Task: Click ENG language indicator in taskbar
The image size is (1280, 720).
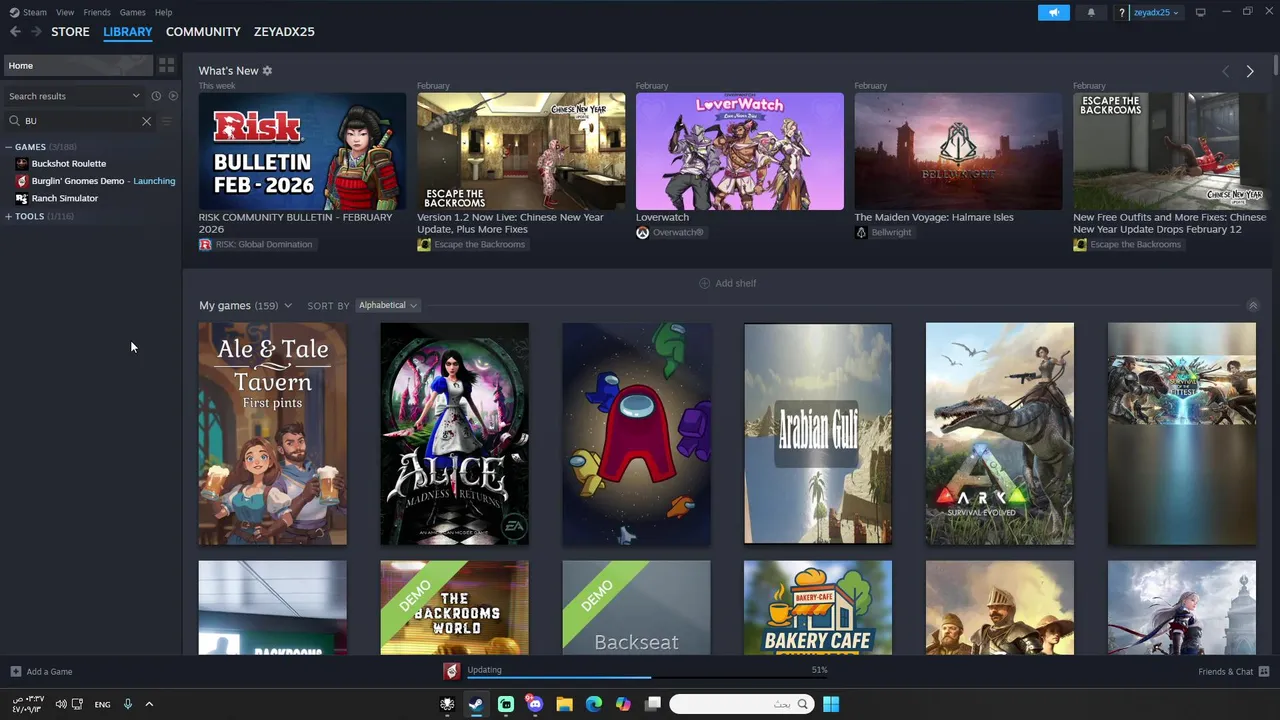Action: tap(102, 704)
